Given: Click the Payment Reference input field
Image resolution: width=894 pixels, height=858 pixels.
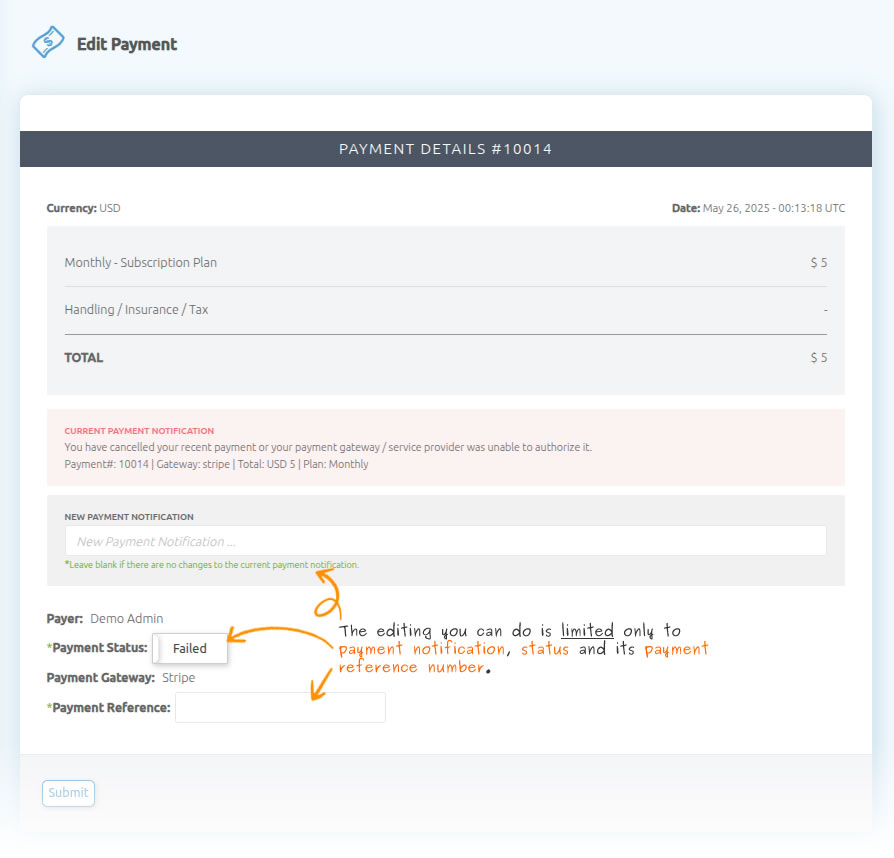Looking at the screenshot, I should point(280,707).
